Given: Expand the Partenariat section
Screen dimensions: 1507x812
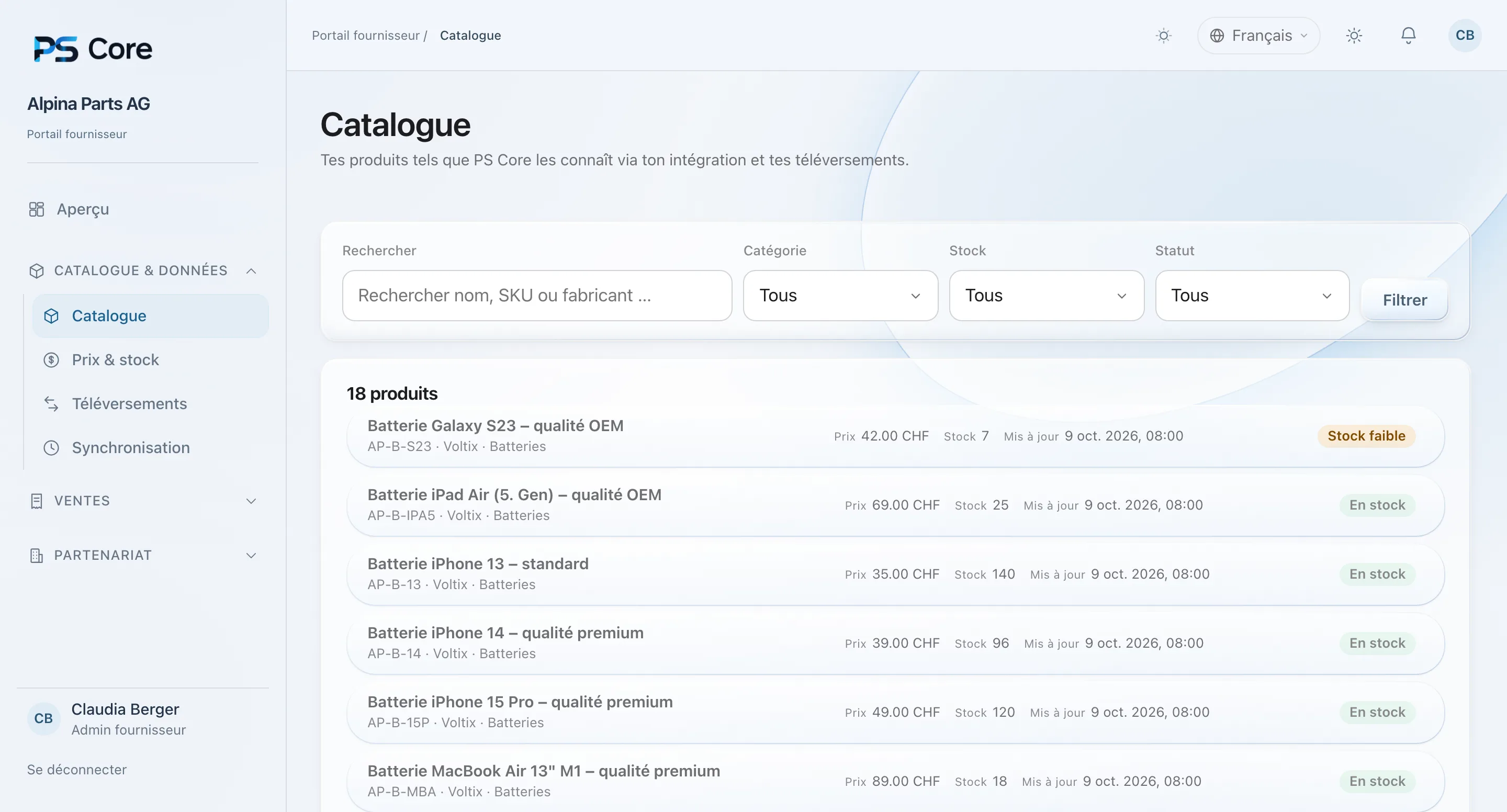Looking at the screenshot, I should [251, 555].
